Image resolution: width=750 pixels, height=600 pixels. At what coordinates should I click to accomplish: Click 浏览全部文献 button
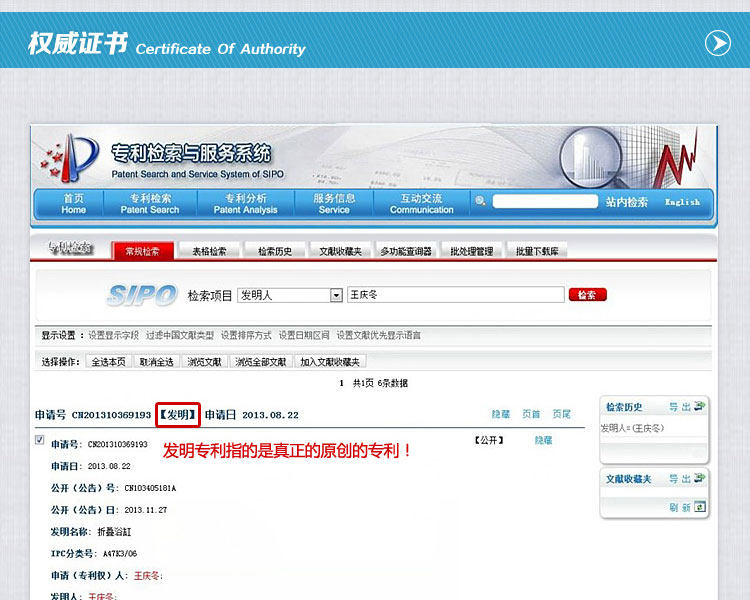pyautogui.click(x=261, y=362)
